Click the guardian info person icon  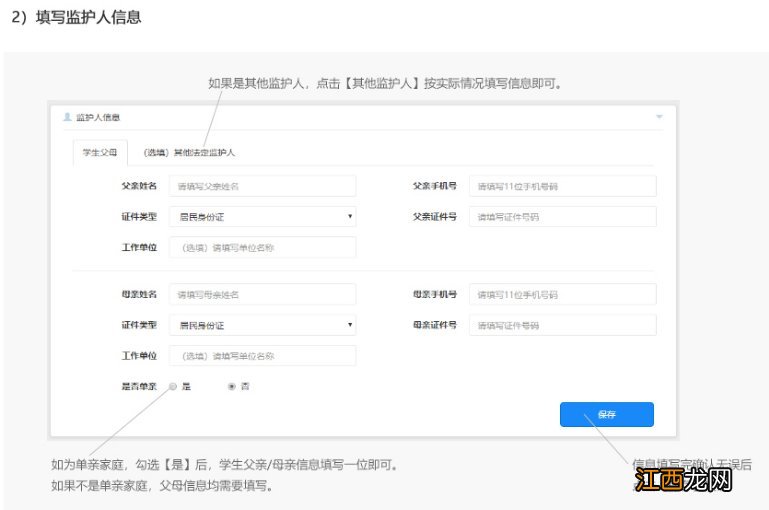68,117
